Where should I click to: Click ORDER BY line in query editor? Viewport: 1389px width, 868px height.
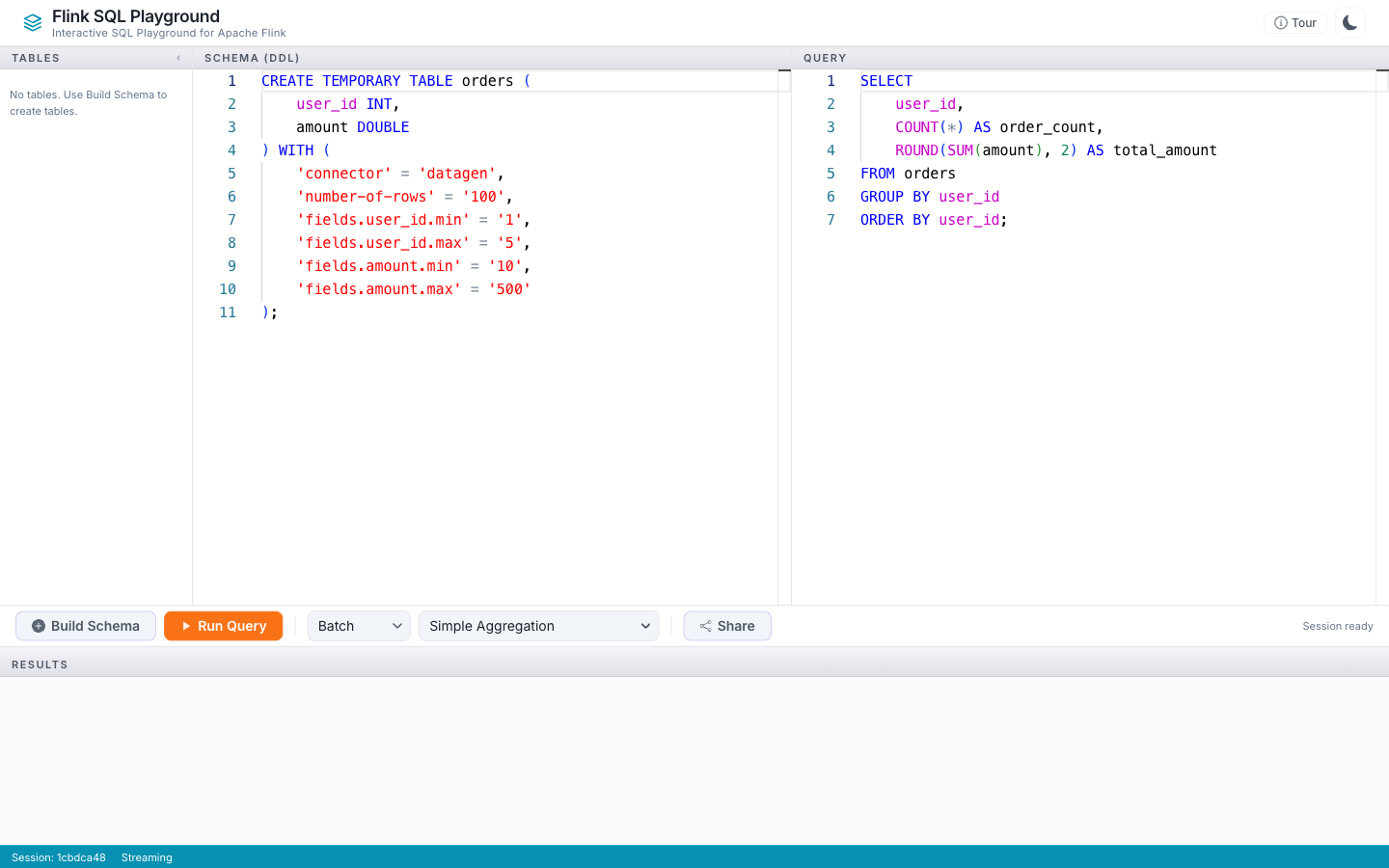pyautogui.click(x=933, y=220)
